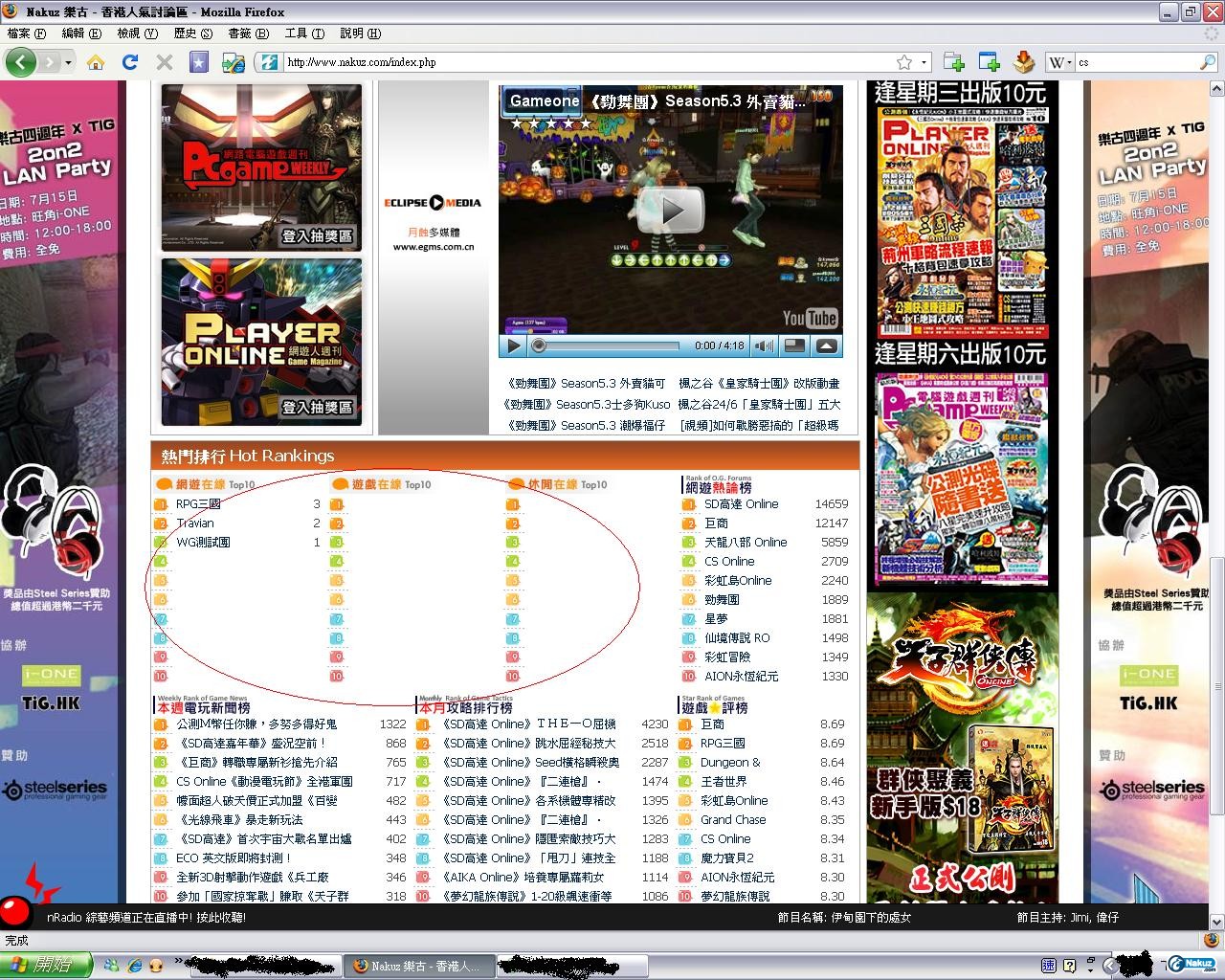This screenshot has width=1225, height=980.
Task: Open the 說明 (H) menu
Action: click(360, 33)
